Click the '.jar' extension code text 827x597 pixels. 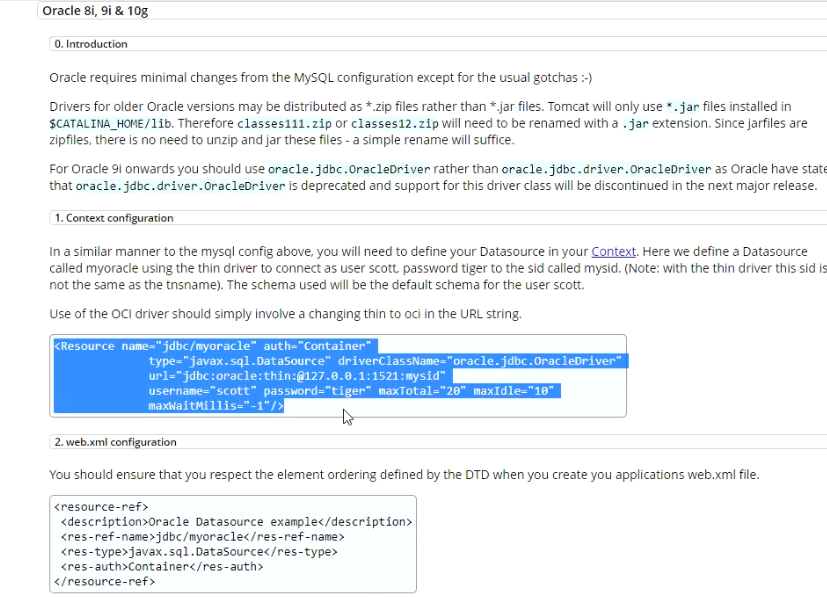[x=635, y=123]
